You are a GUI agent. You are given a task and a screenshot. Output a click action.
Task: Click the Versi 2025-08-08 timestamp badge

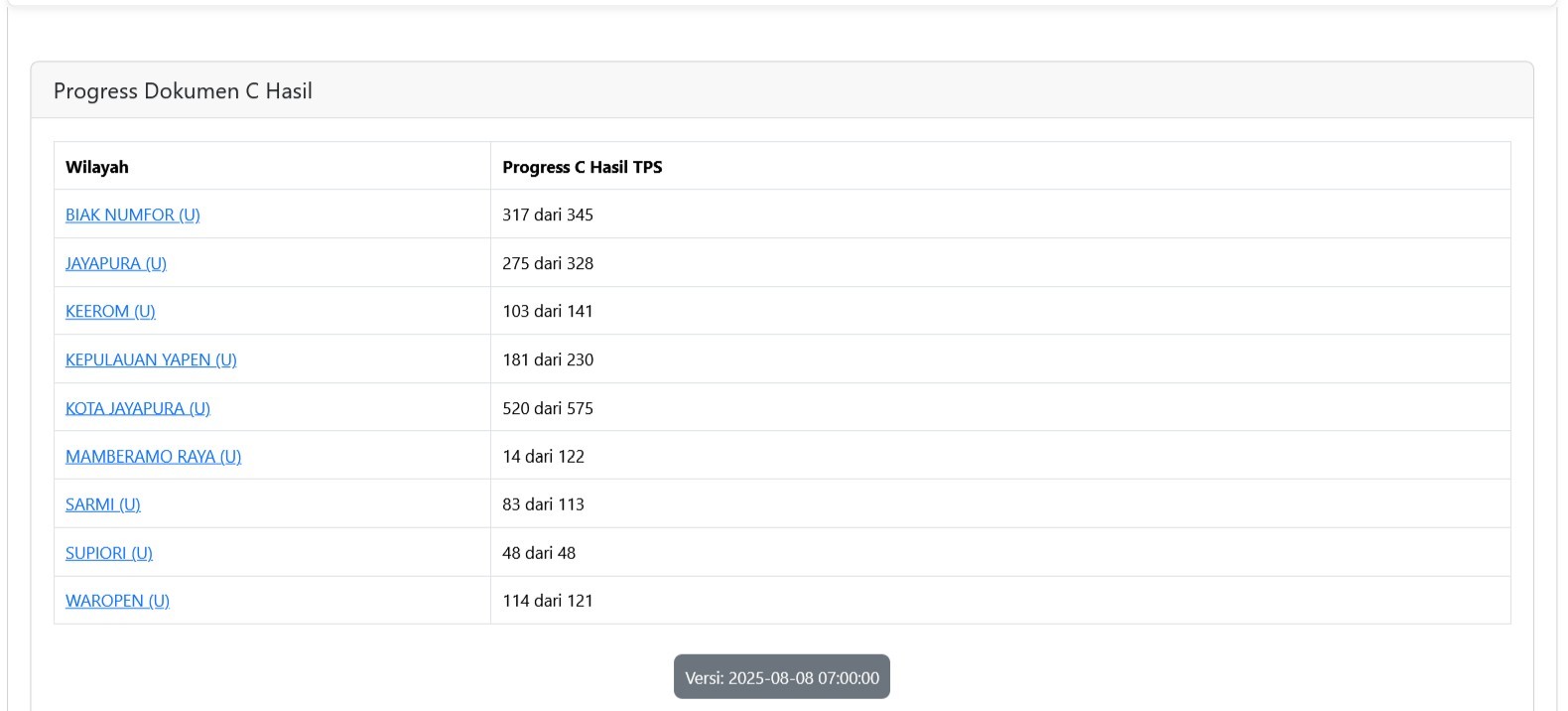point(782,677)
